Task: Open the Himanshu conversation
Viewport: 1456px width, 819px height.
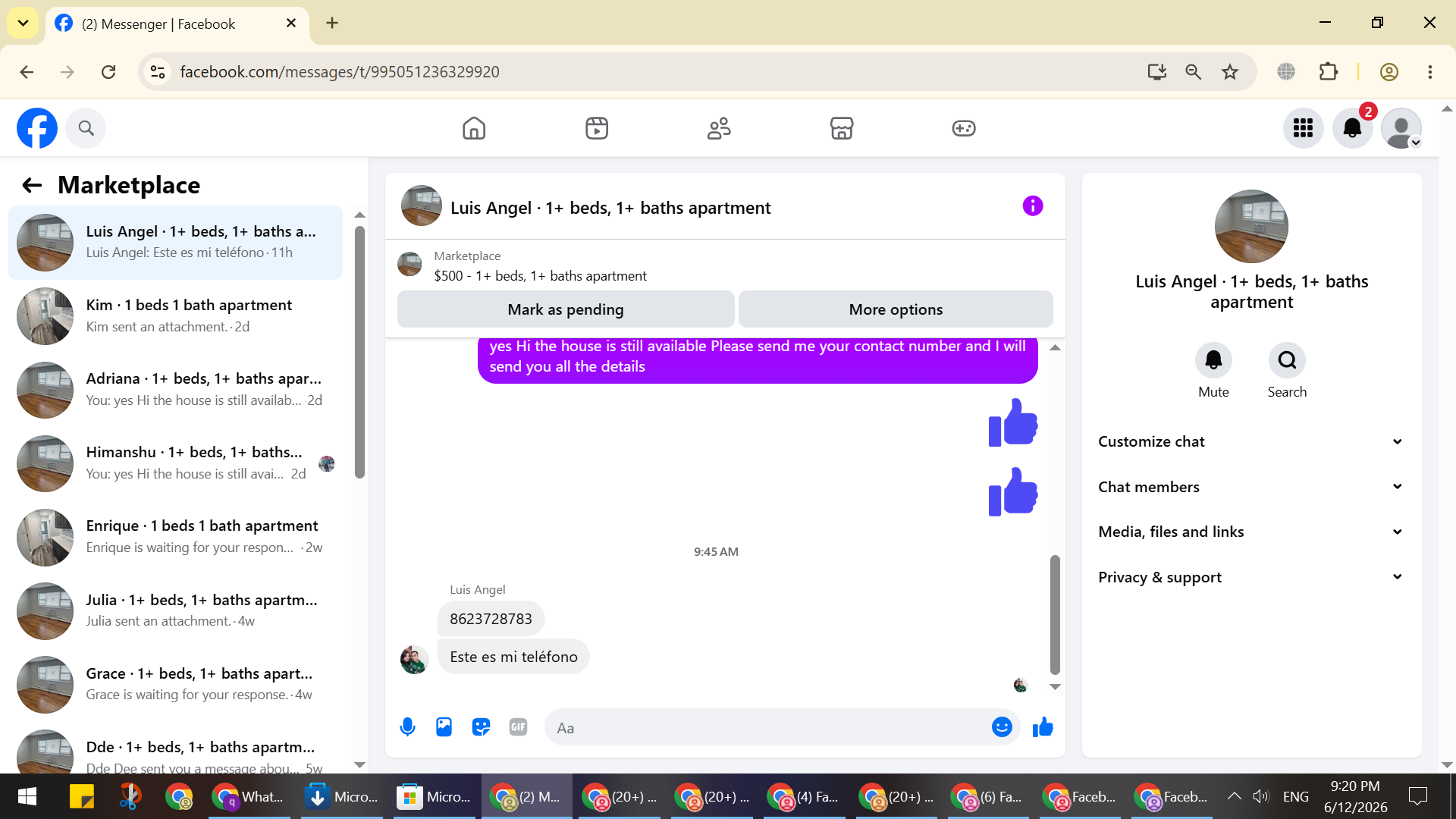Action: (175, 463)
